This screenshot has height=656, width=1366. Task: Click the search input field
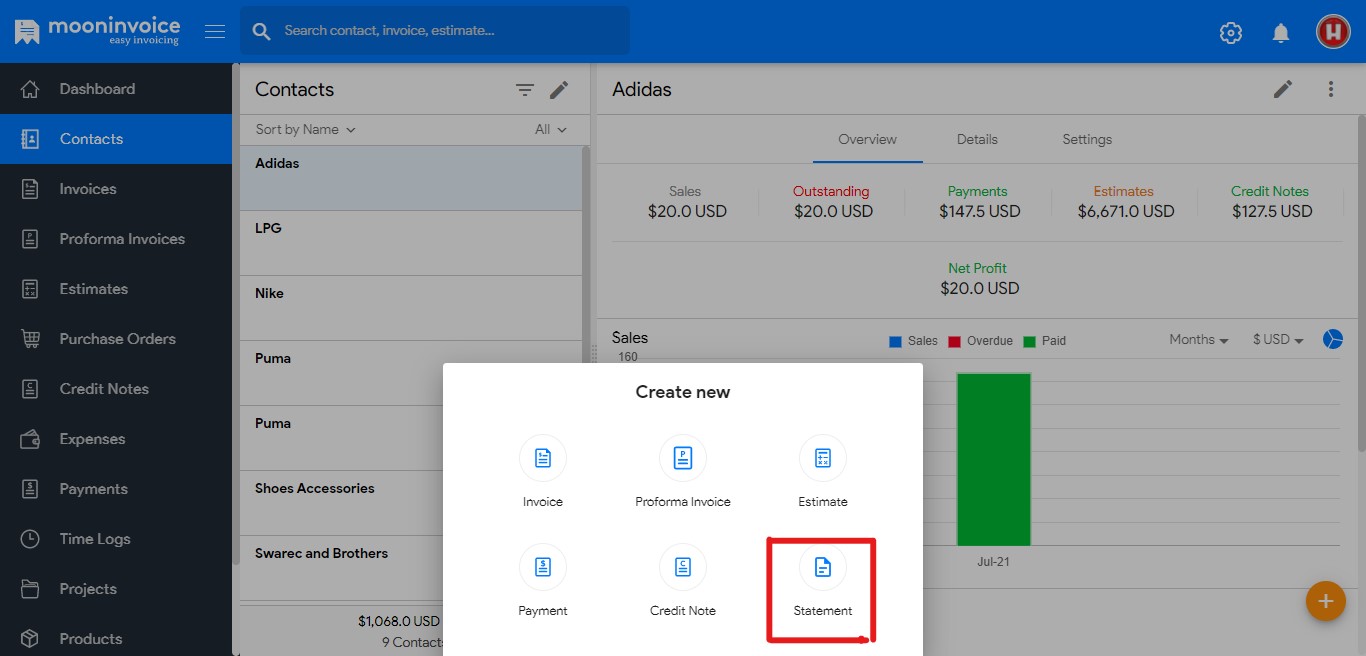click(435, 31)
